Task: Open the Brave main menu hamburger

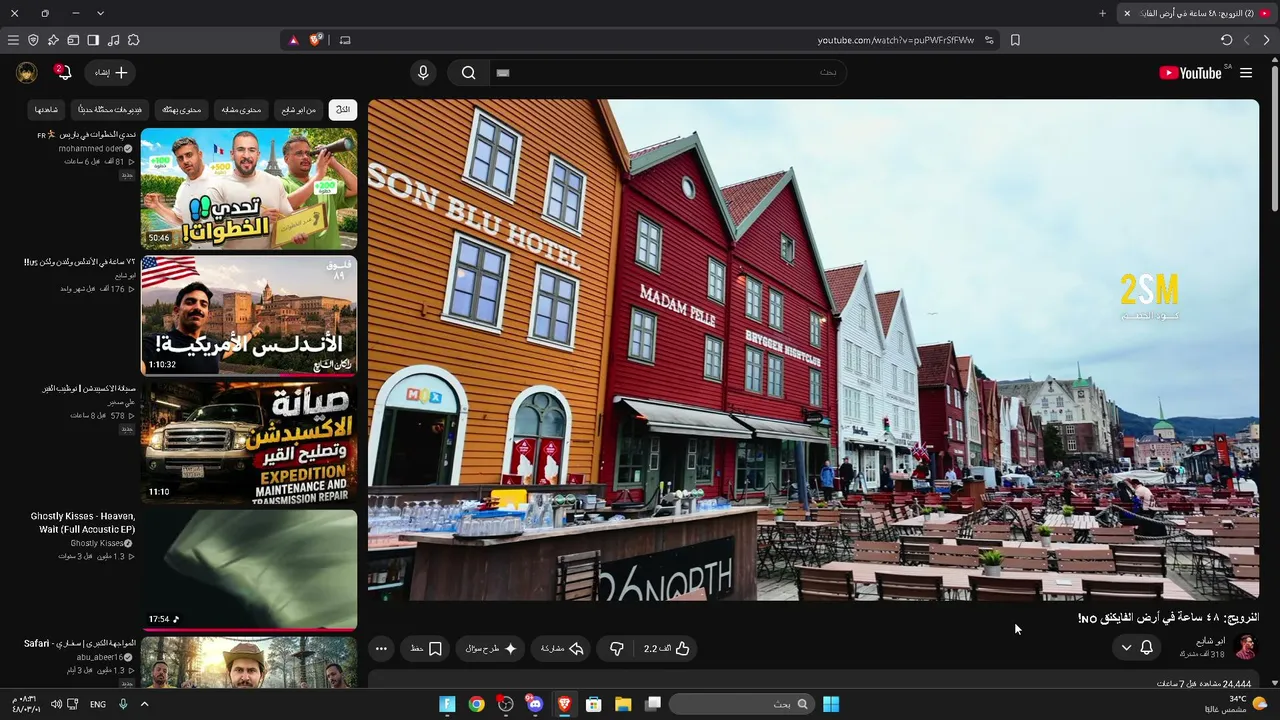Action: pos(13,40)
